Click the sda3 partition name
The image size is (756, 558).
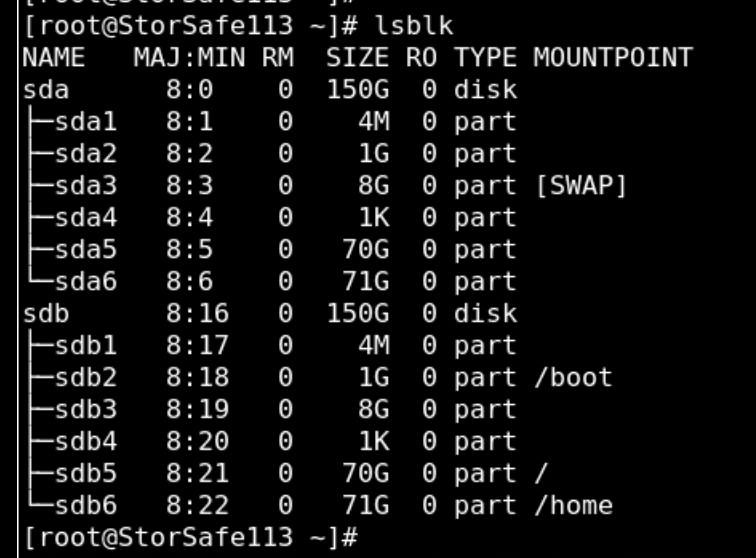[86, 186]
